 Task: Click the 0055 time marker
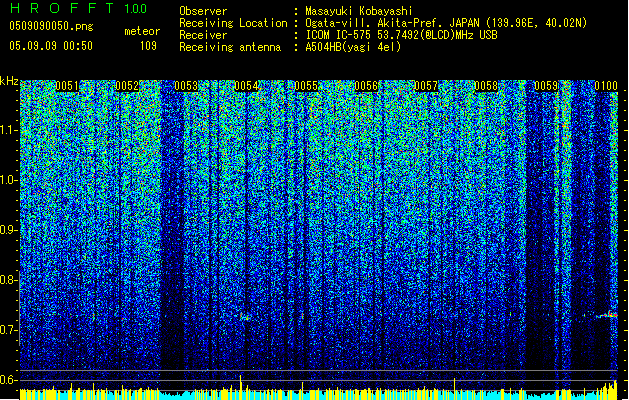tap(306, 86)
